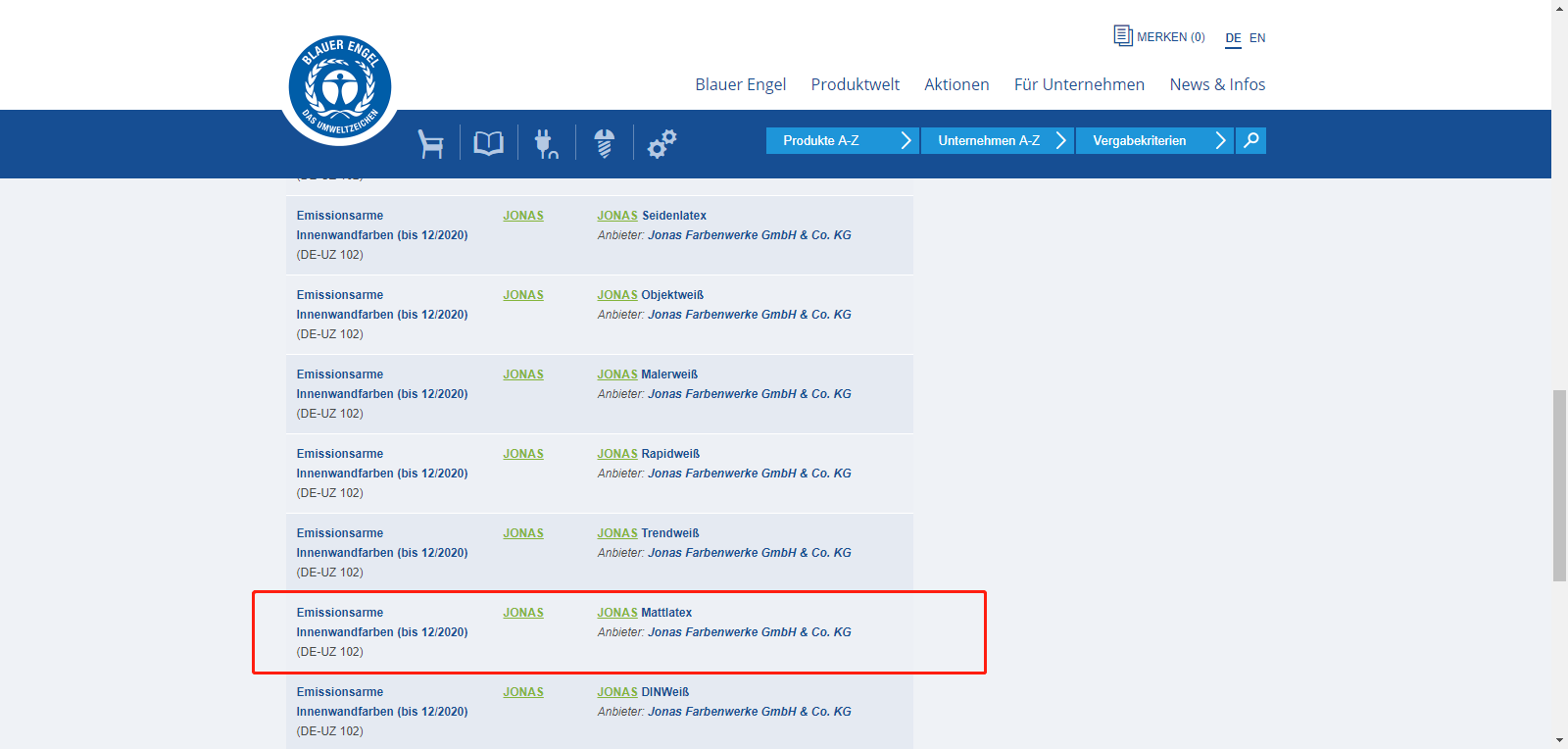Open the JONAS Trendweiß product link

(x=649, y=533)
